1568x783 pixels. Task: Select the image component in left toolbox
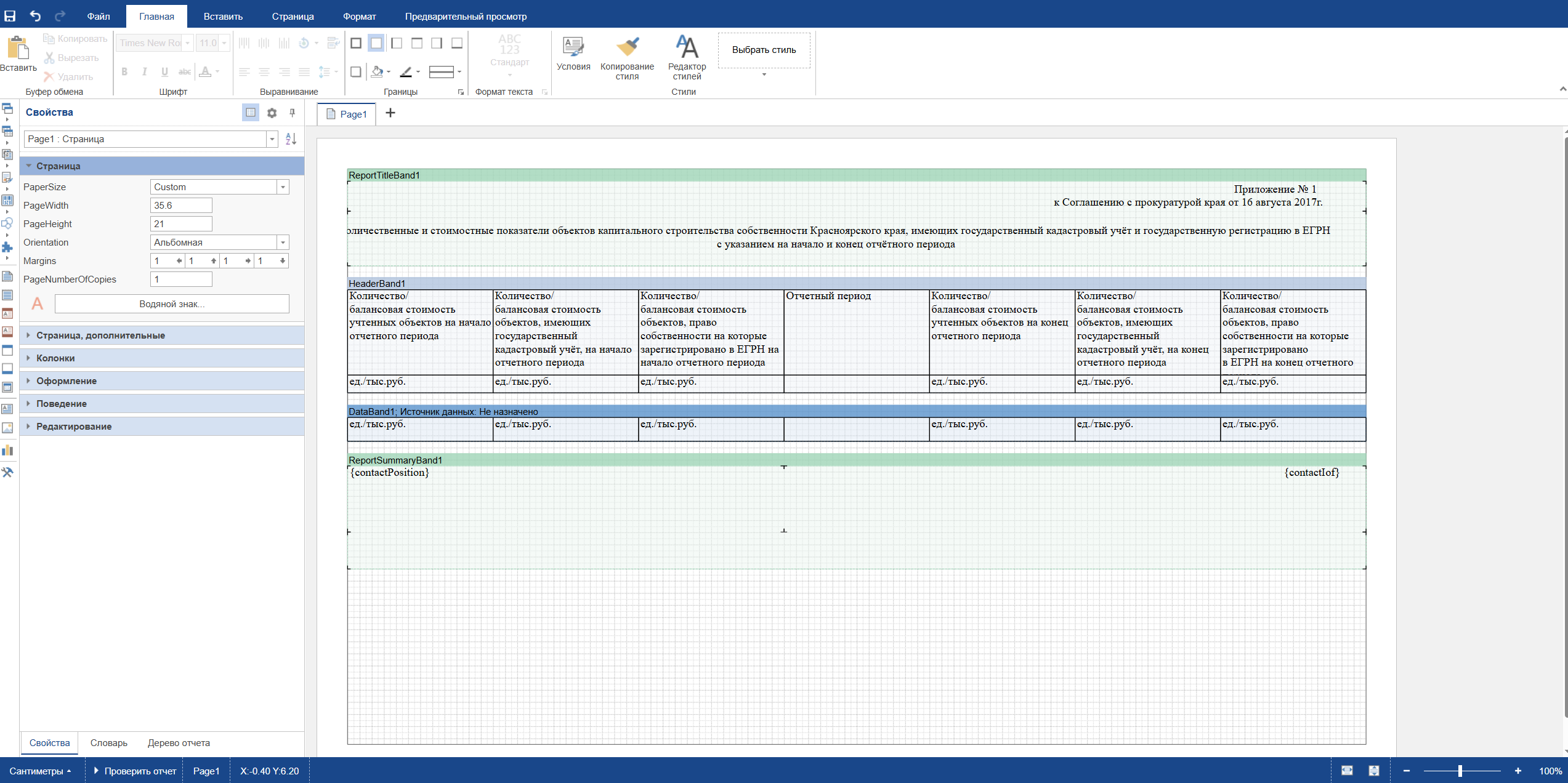[x=7, y=428]
